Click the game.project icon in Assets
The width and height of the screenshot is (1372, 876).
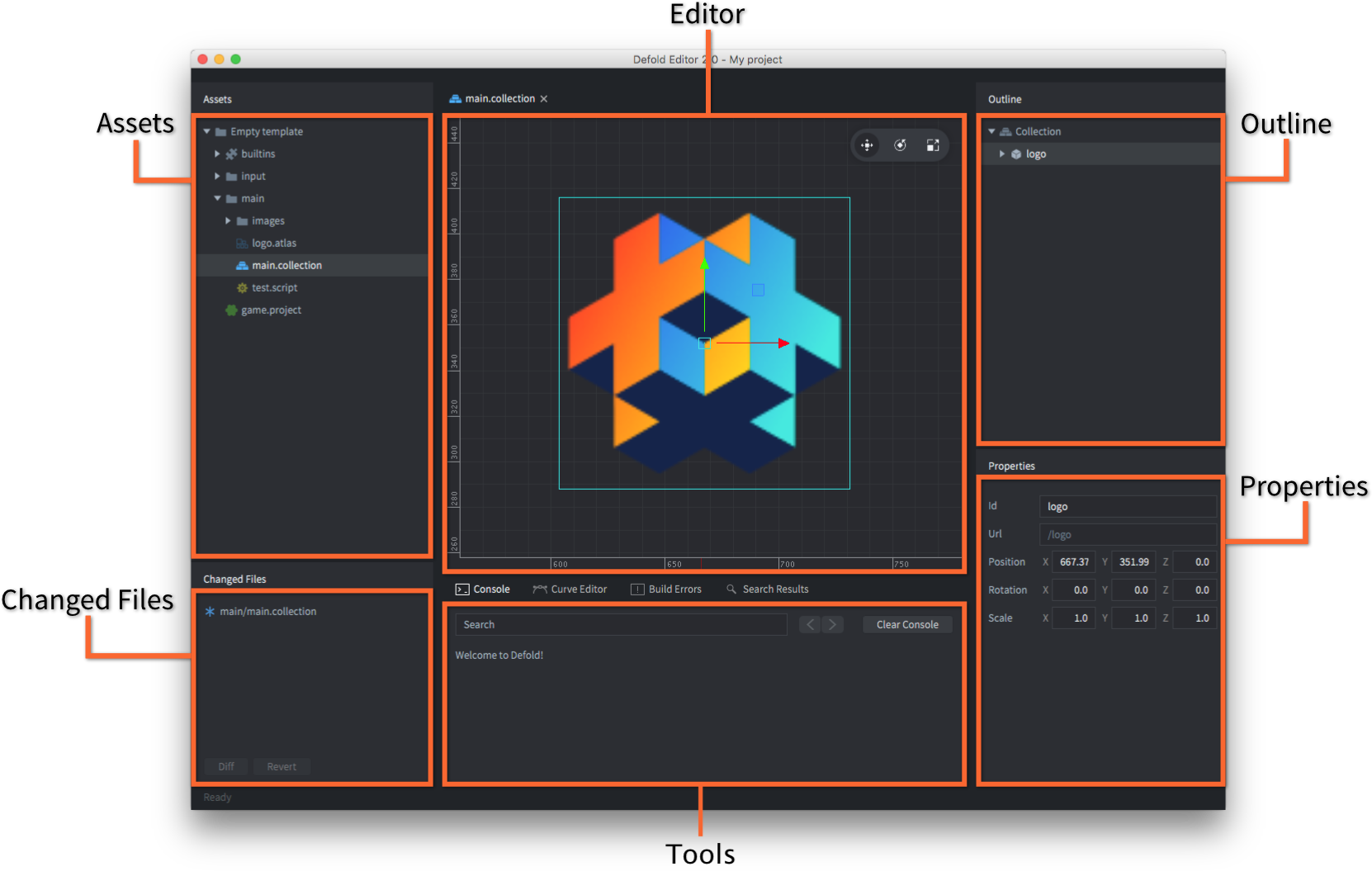(230, 310)
